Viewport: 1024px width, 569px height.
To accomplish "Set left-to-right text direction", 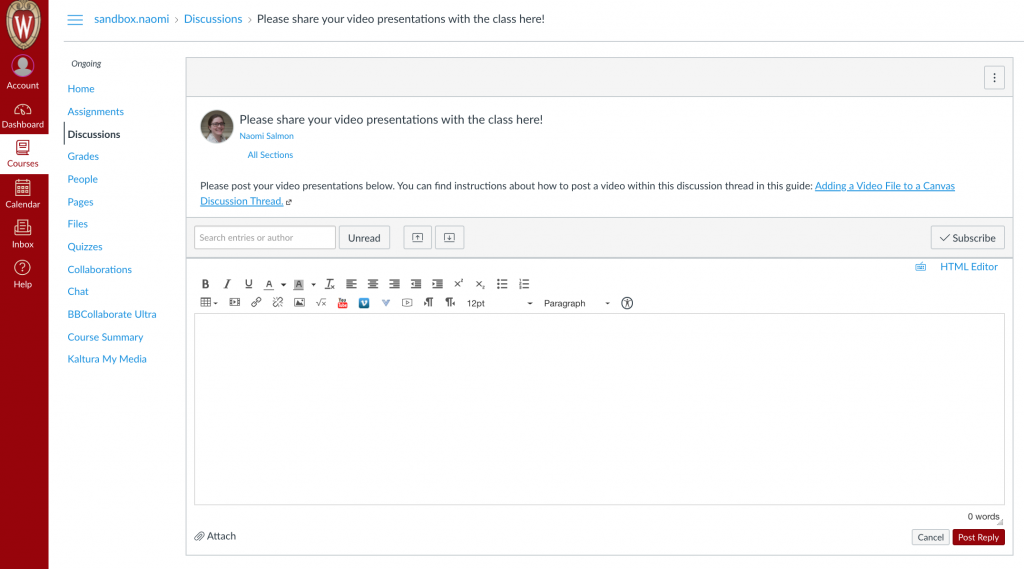I will (x=428, y=302).
